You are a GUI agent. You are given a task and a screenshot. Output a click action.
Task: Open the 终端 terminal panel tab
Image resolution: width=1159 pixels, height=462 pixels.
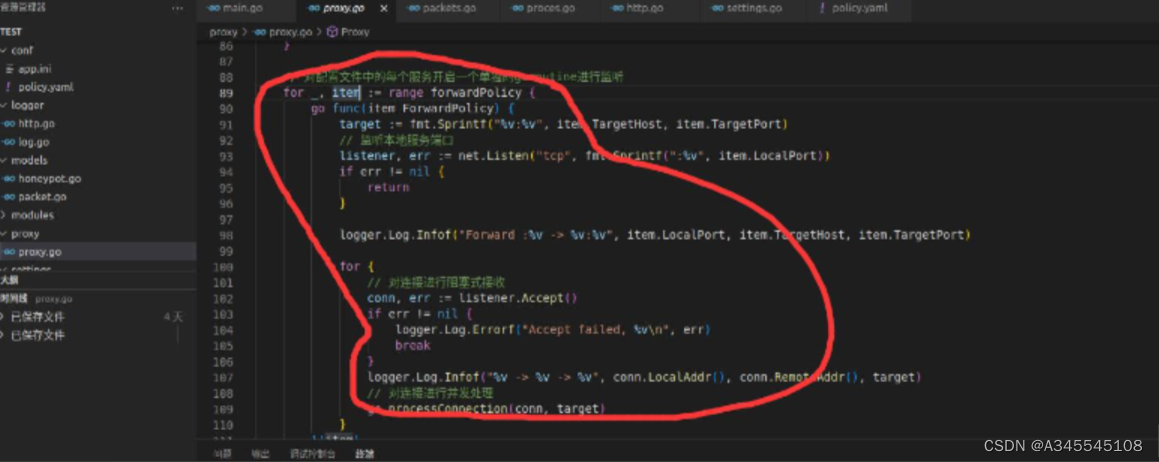tap(364, 454)
